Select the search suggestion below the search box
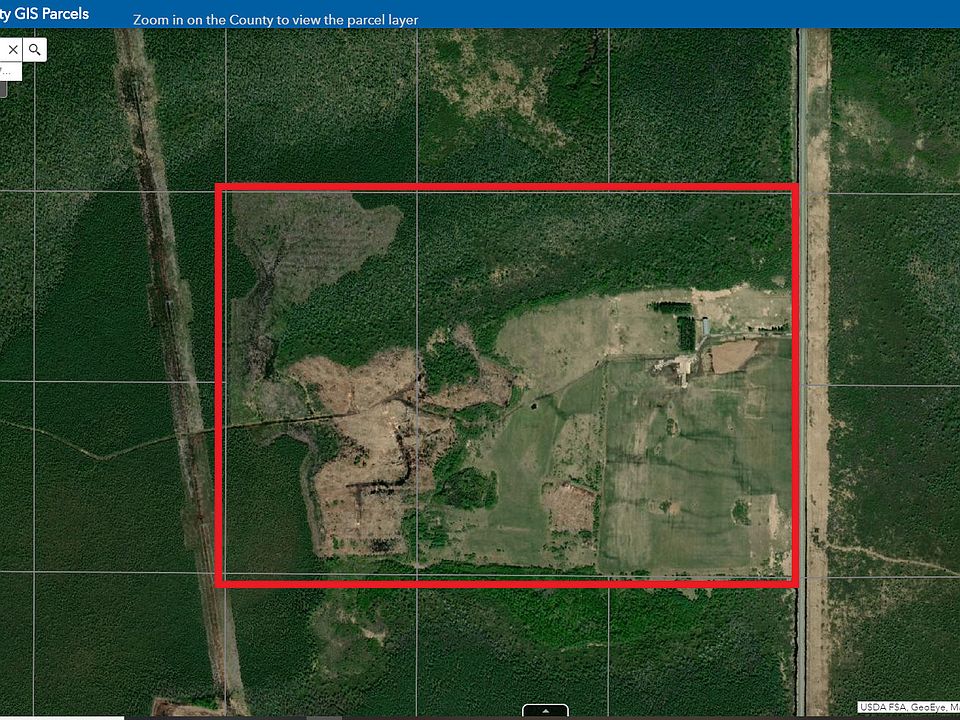Image resolution: width=960 pixels, height=720 pixels. pos(10,71)
